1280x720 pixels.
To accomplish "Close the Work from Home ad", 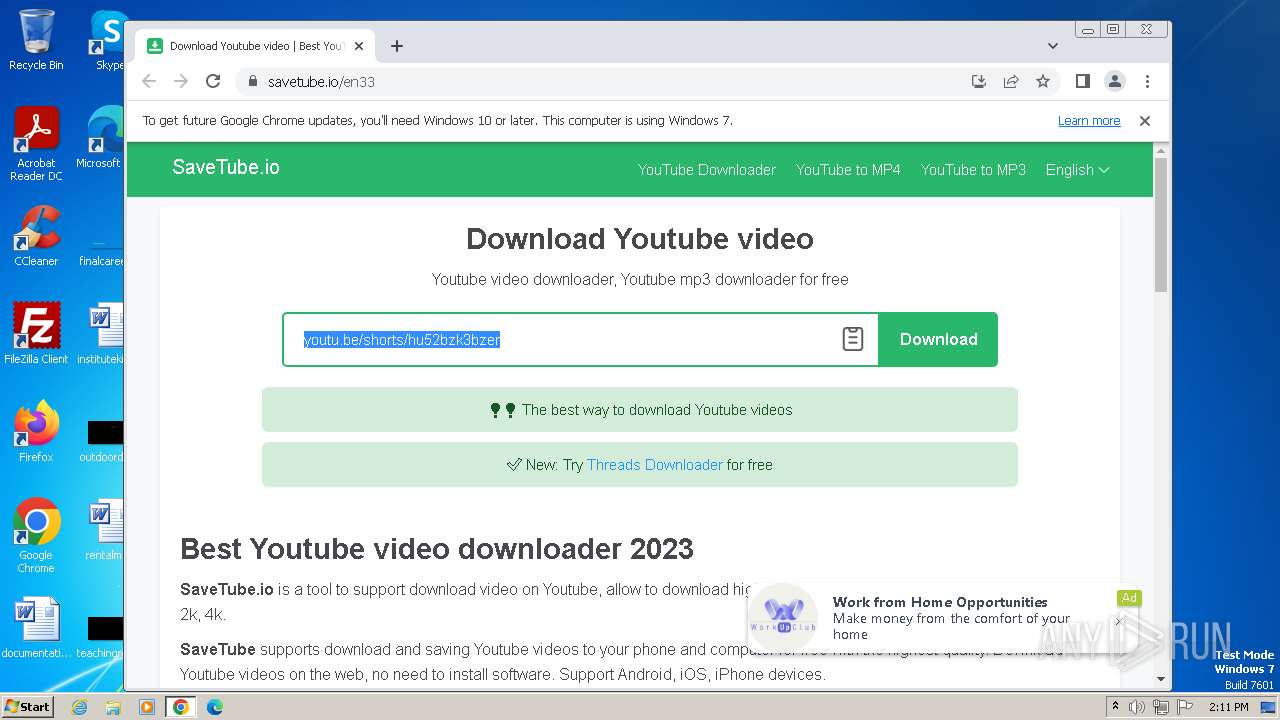I will (1119, 621).
